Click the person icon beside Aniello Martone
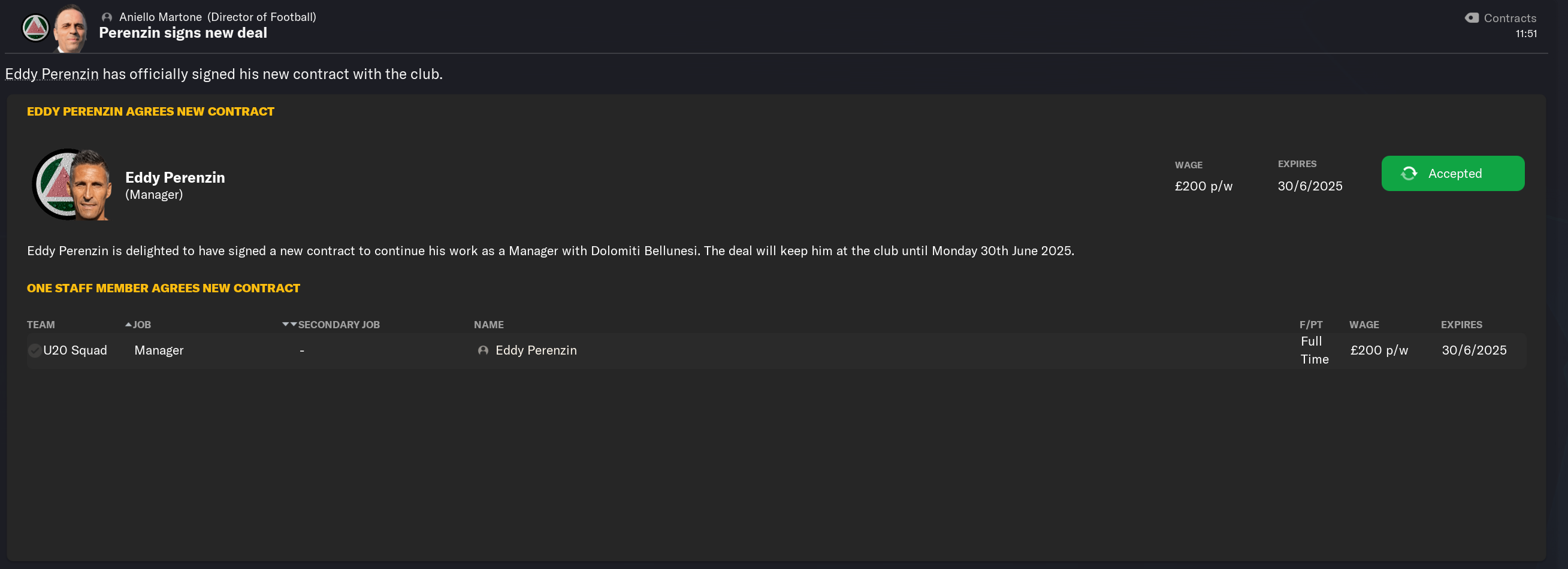The width and height of the screenshot is (1568, 569). 107,17
